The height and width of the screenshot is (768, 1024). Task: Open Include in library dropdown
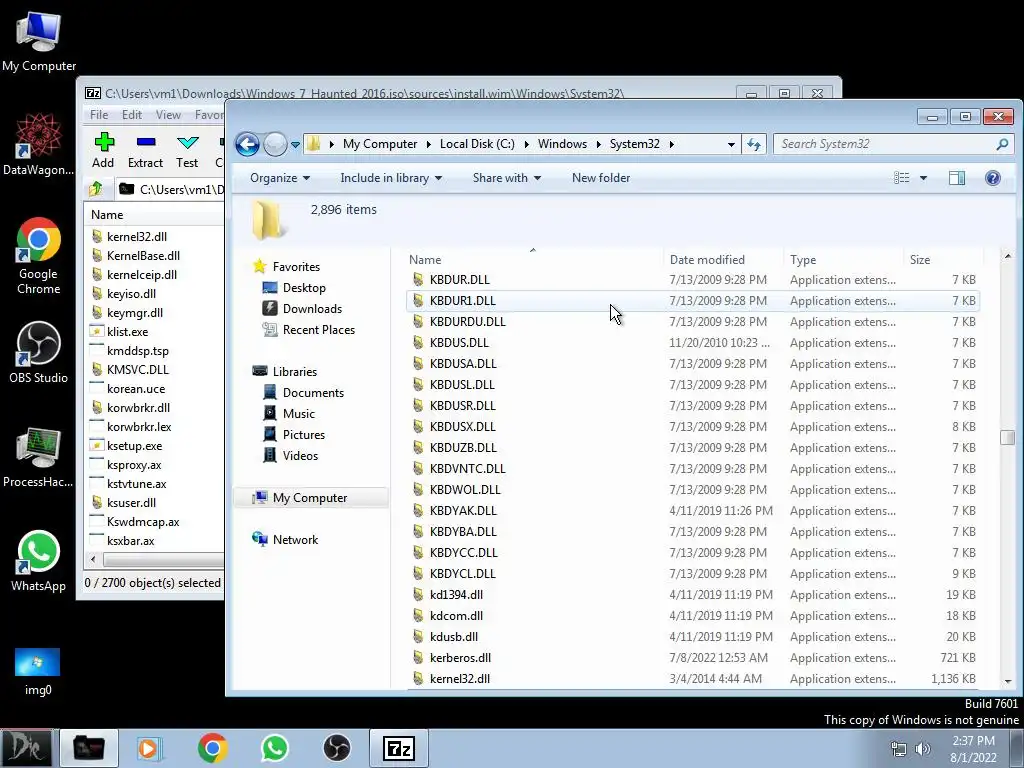391,178
